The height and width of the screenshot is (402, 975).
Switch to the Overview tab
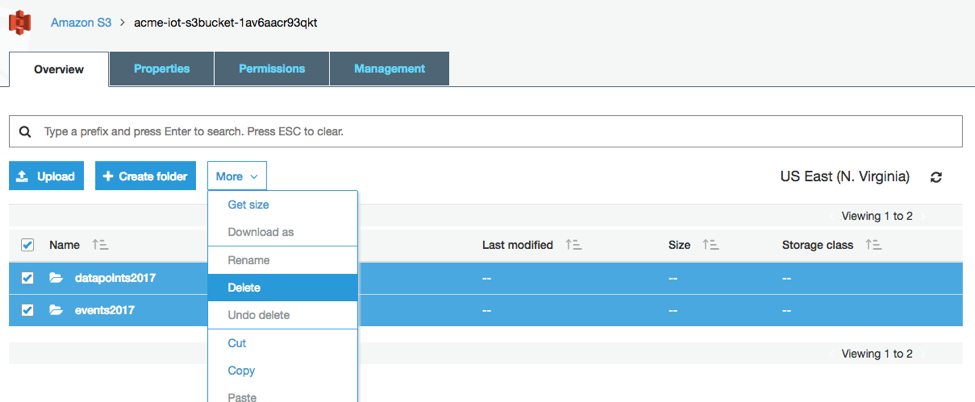coord(59,69)
